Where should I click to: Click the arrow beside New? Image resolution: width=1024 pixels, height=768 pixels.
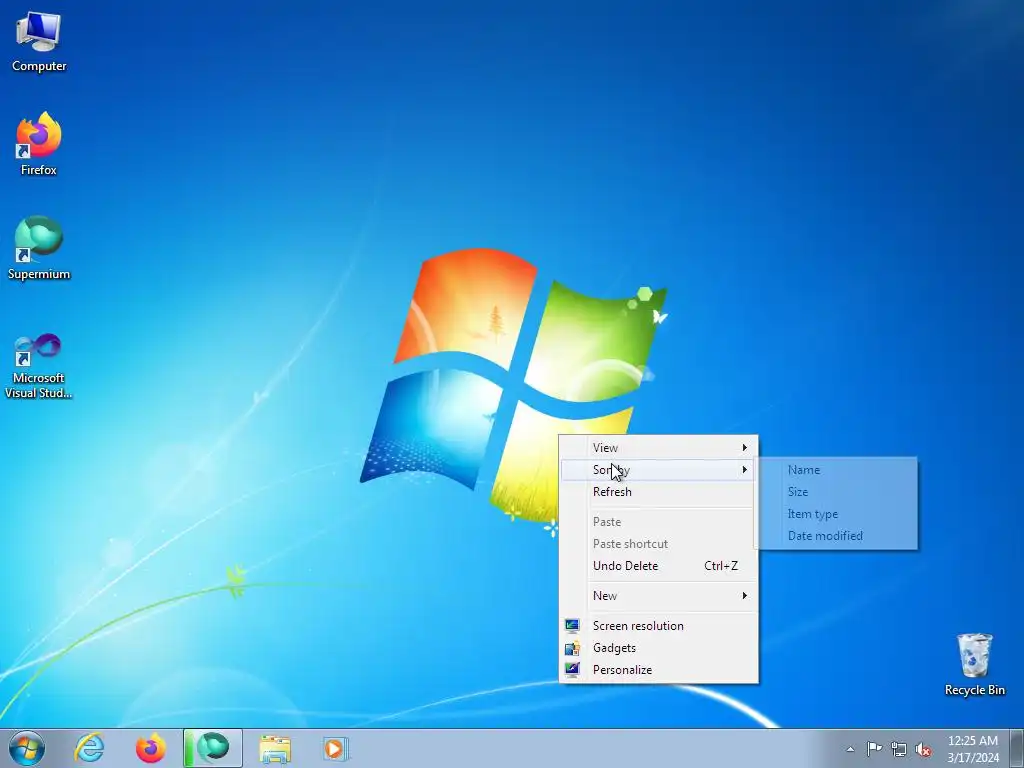tap(744, 596)
